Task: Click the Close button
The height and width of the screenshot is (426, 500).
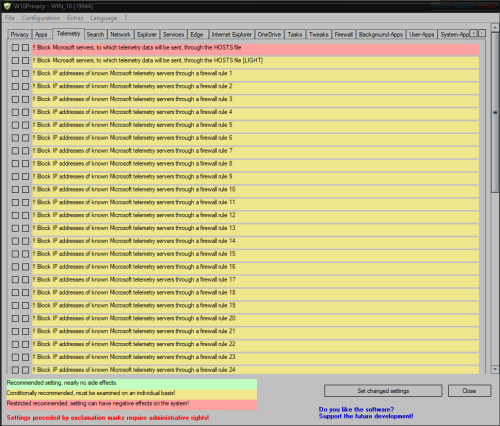Action: pos(469,391)
